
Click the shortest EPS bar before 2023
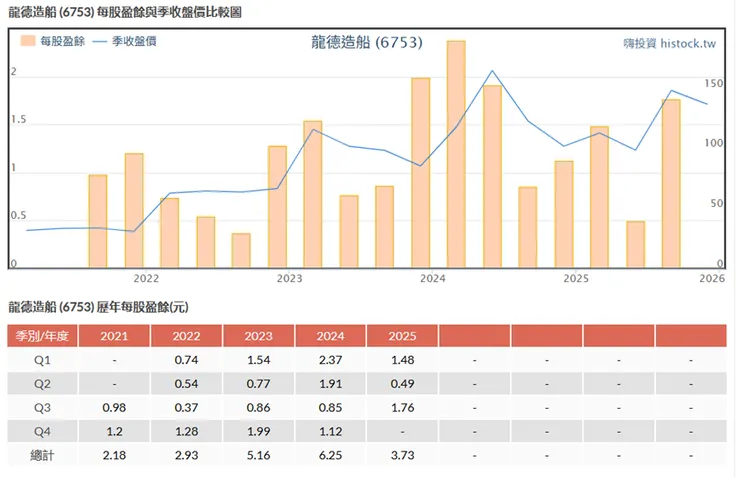[x=241, y=251]
